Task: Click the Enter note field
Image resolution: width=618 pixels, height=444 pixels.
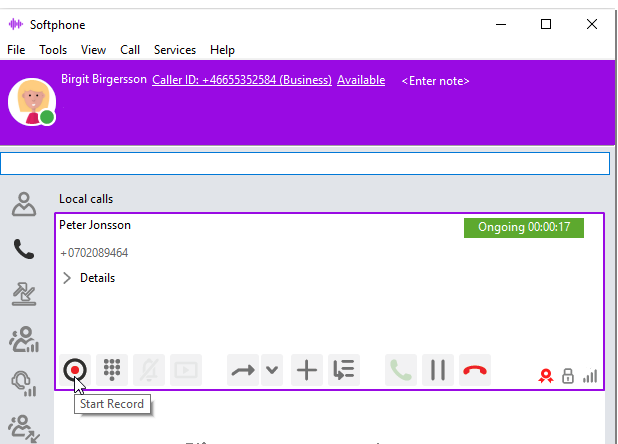Action: 435,81
